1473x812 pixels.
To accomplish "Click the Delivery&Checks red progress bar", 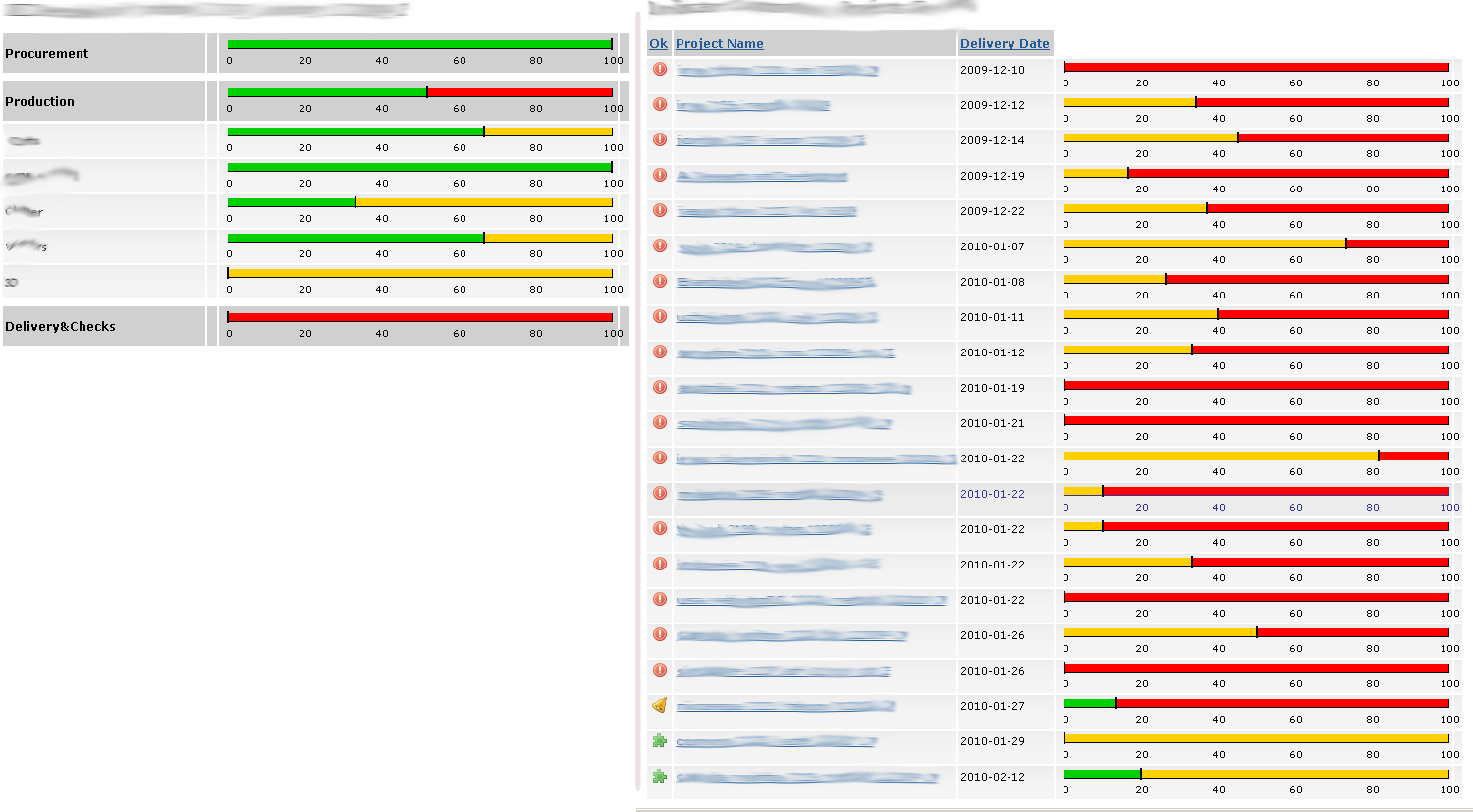I will click(419, 317).
